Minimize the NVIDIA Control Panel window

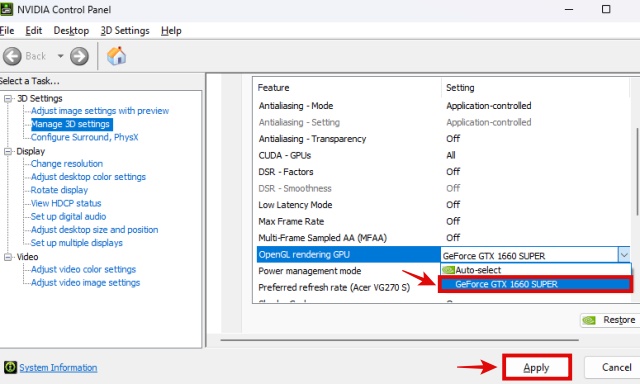pos(569,9)
